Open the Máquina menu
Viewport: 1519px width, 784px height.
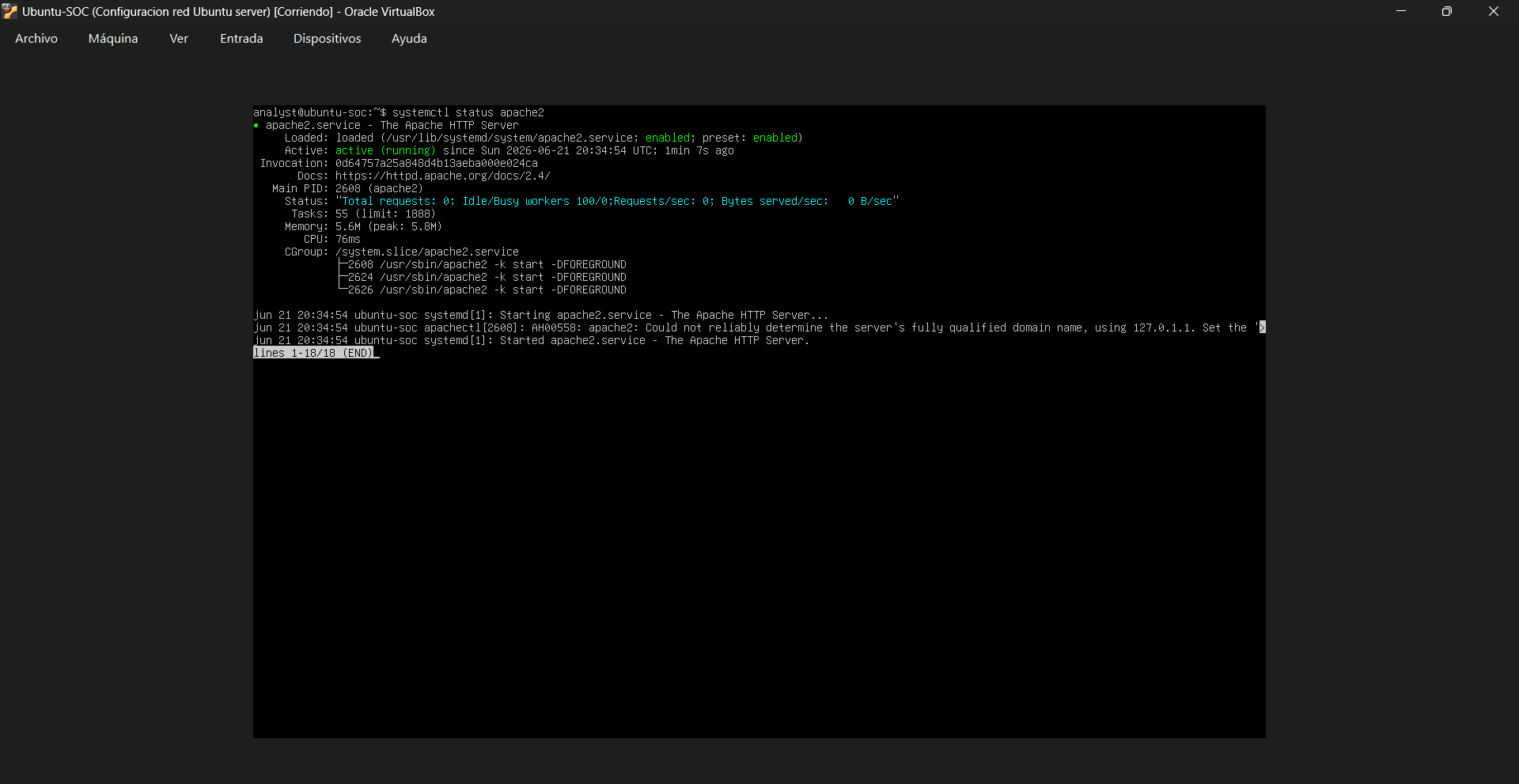113,39
